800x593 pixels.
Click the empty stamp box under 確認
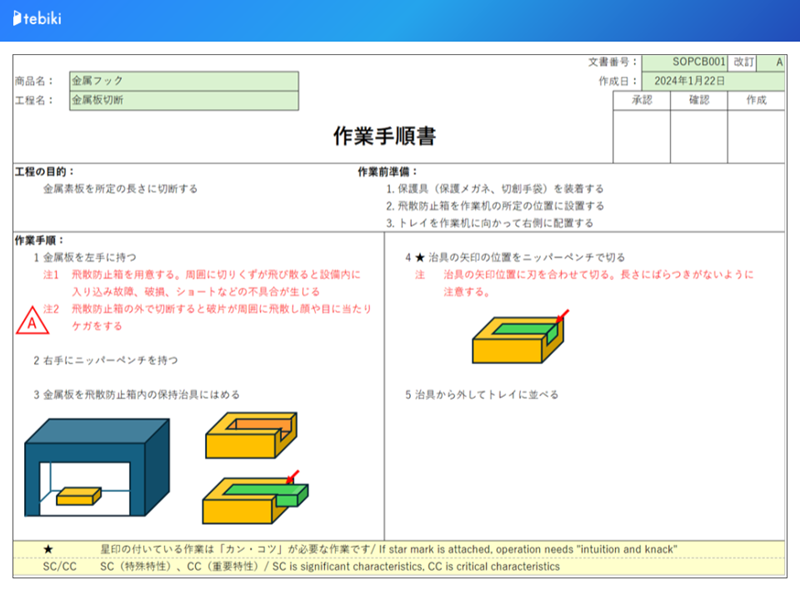pos(699,136)
